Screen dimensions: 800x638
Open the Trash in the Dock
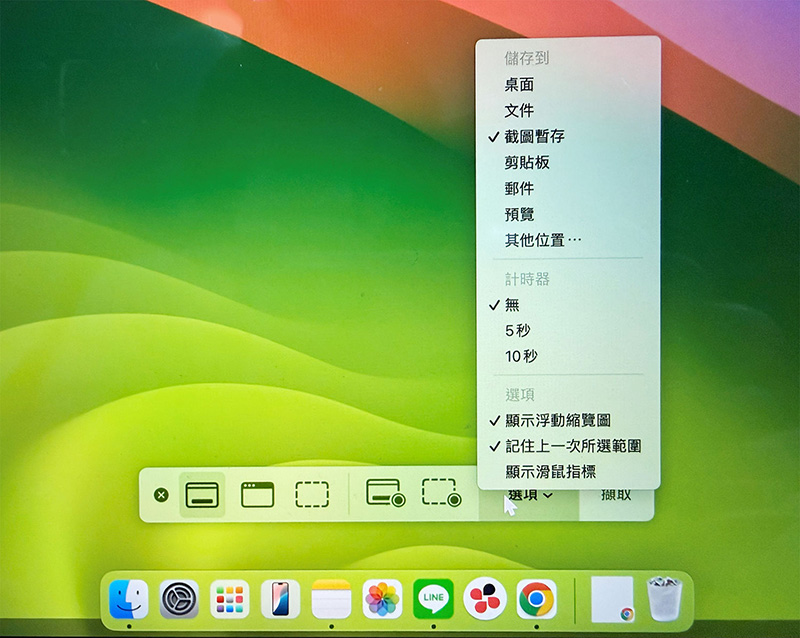point(662,599)
